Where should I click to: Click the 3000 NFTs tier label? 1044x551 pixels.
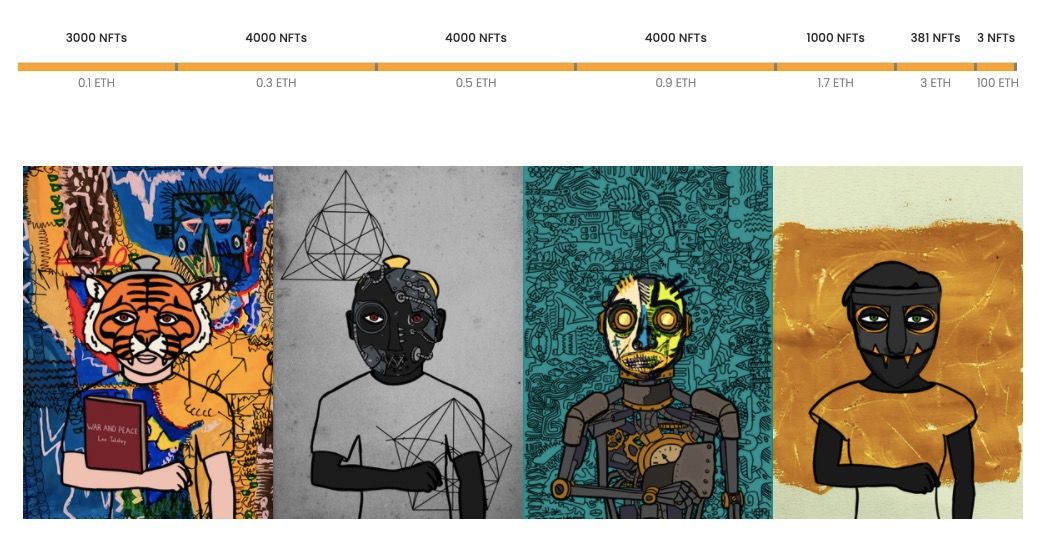pyautogui.click(x=97, y=38)
